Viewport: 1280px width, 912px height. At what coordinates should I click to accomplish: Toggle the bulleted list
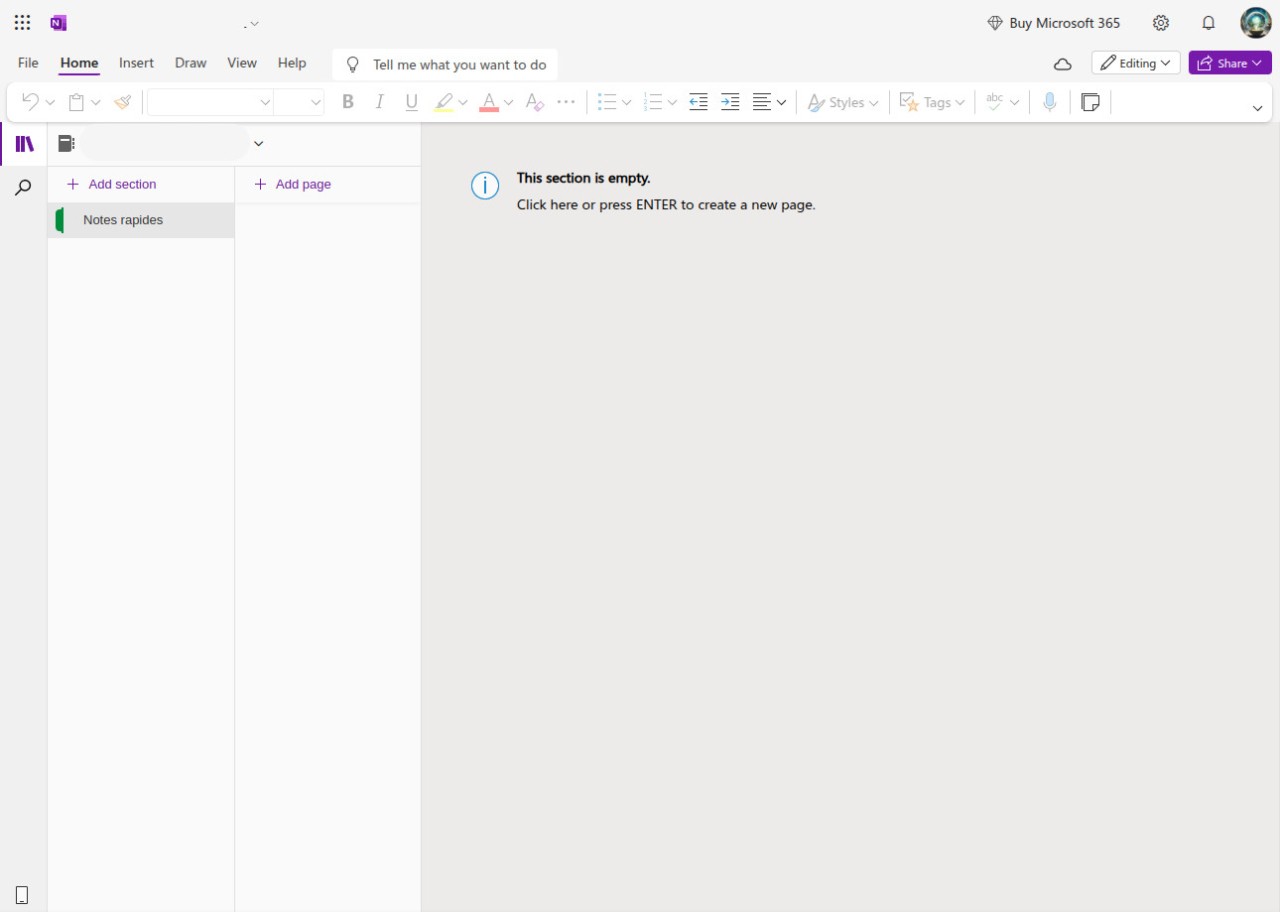click(607, 101)
